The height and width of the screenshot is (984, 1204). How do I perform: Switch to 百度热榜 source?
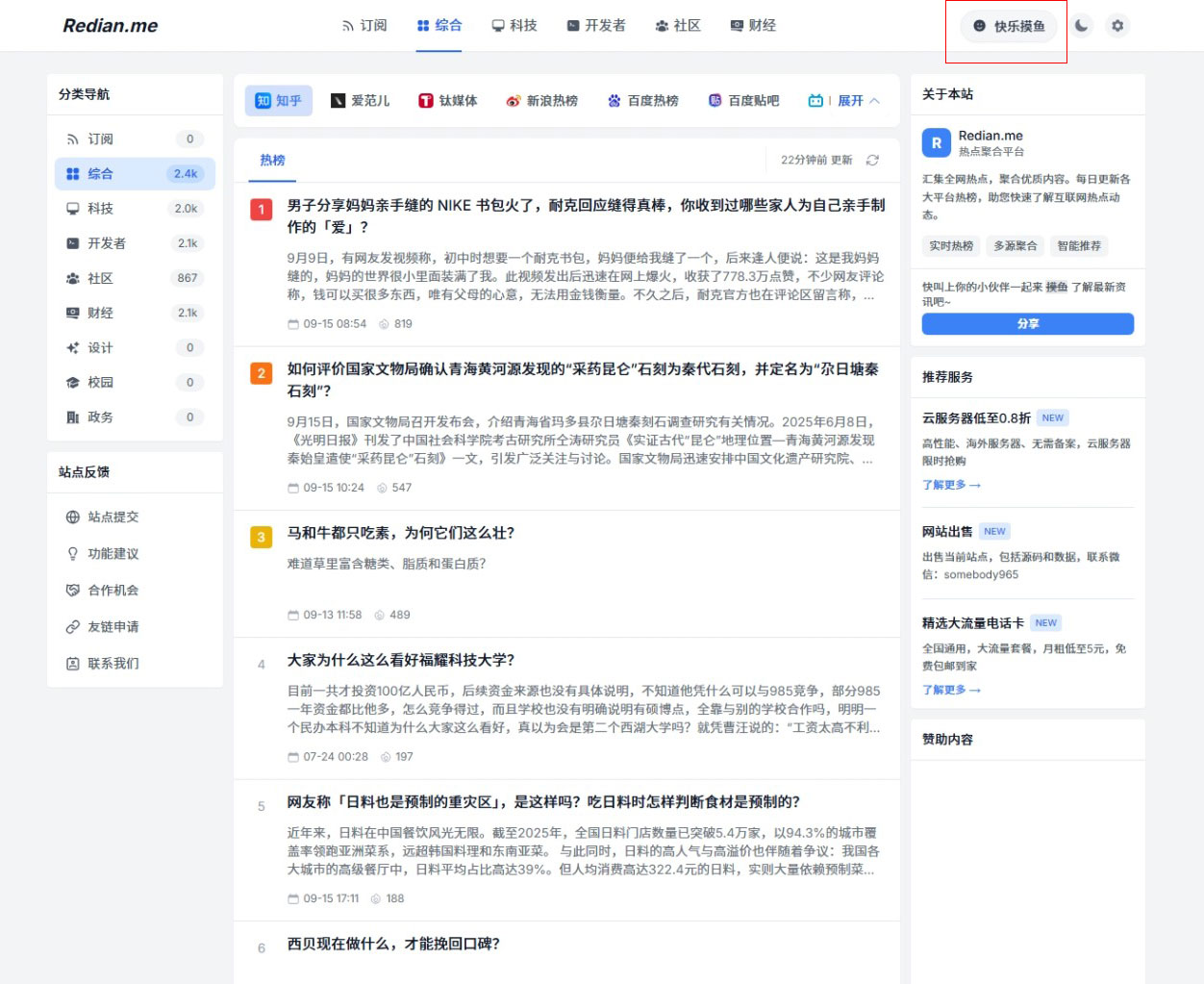(x=642, y=100)
